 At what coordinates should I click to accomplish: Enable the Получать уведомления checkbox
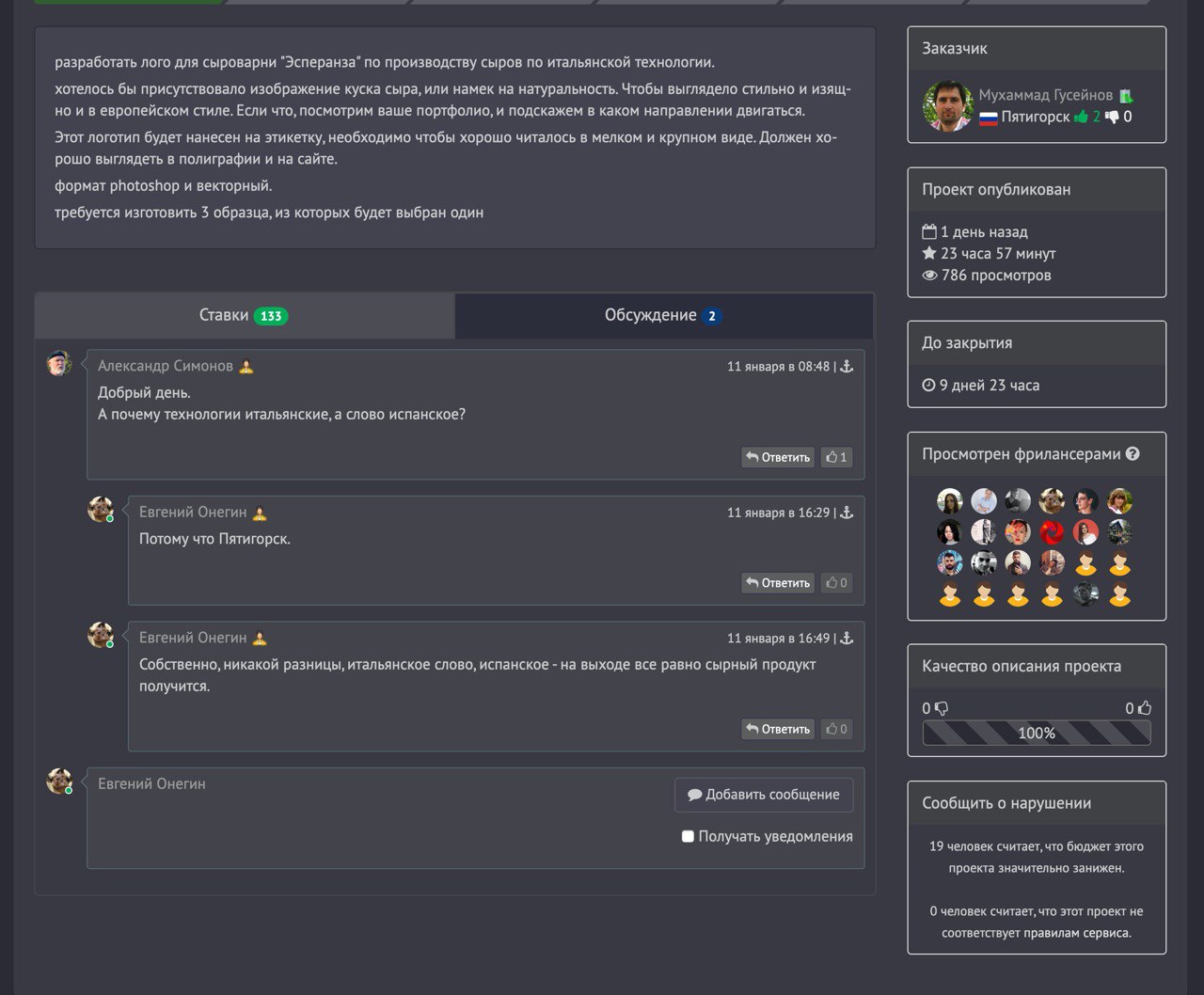click(x=688, y=836)
